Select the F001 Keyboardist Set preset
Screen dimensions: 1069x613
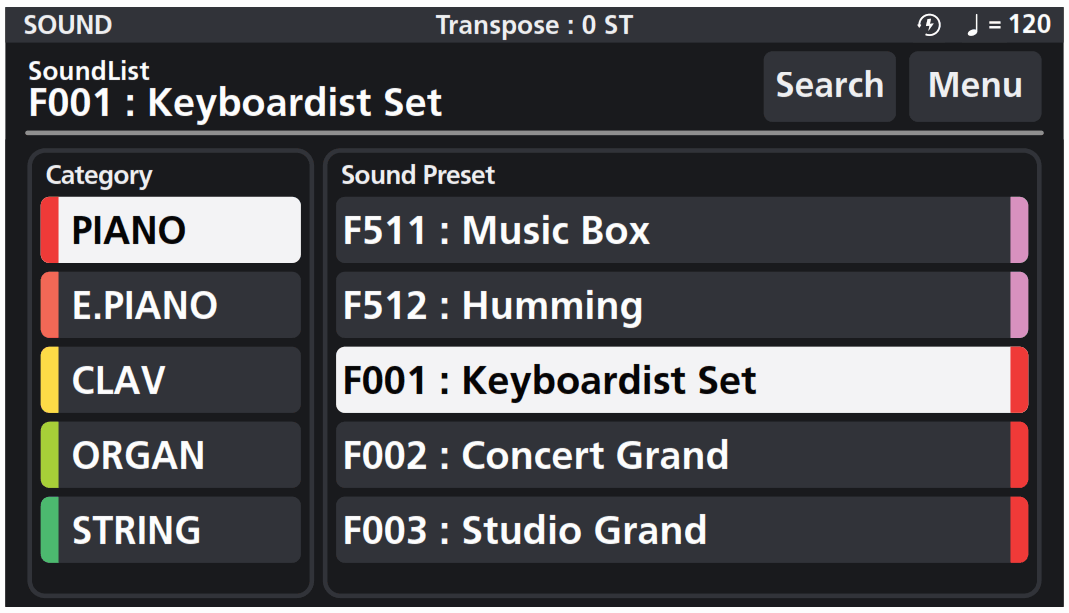pos(680,380)
